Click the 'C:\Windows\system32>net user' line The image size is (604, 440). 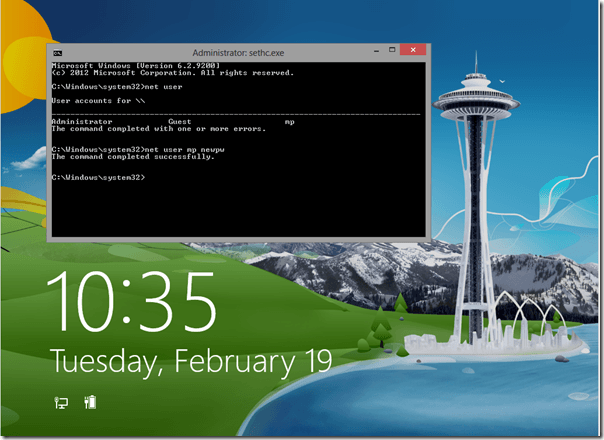[x=117, y=87]
